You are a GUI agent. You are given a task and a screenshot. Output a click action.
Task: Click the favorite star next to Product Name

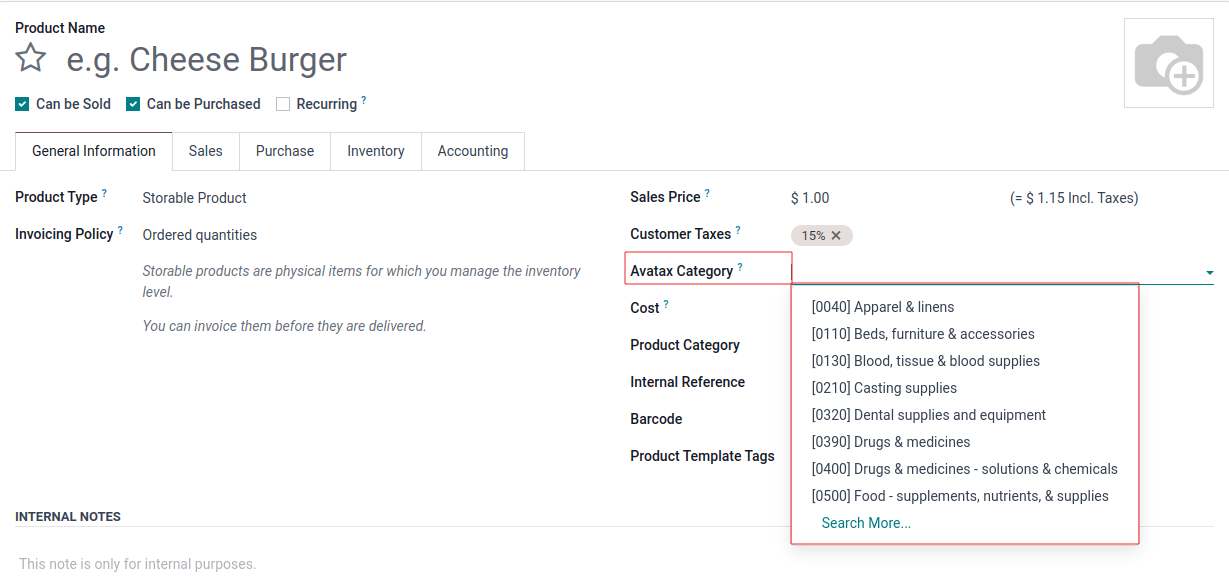pyautogui.click(x=30, y=58)
